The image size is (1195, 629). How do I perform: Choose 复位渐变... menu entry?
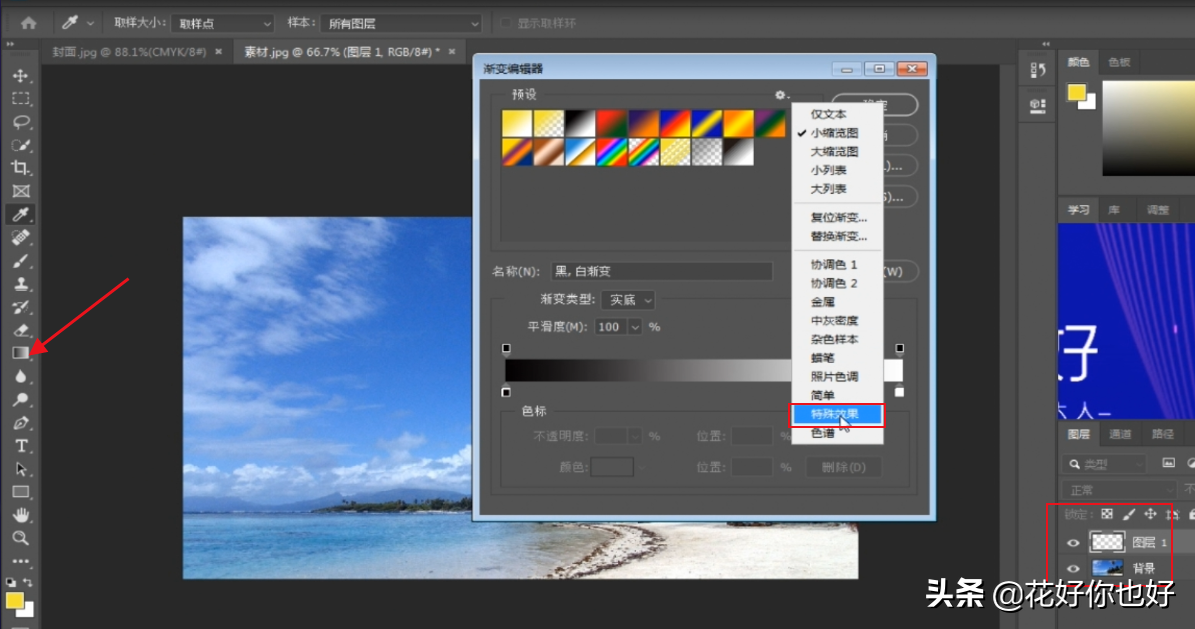pyautogui.click(x=837, y=217)
